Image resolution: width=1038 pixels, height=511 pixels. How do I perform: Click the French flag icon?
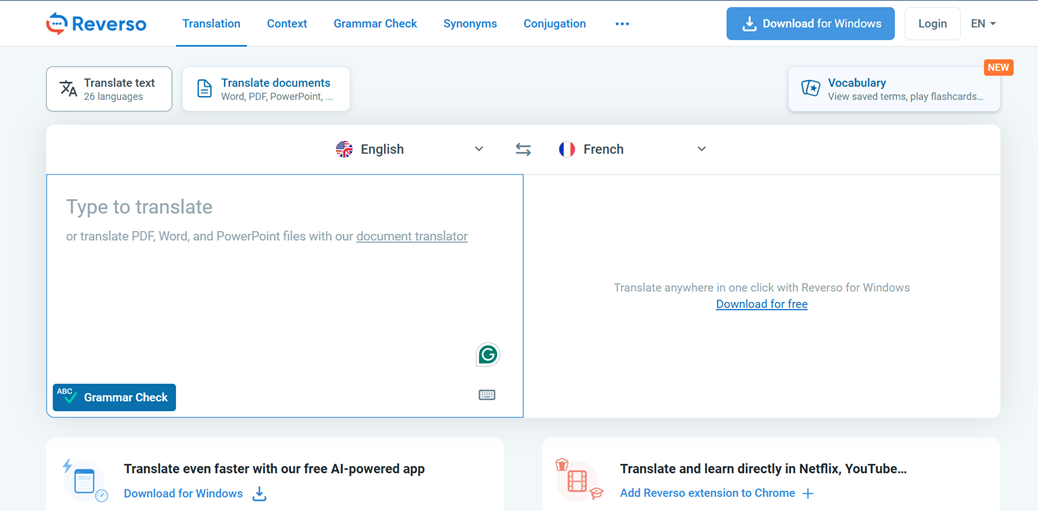click(567, 150)
